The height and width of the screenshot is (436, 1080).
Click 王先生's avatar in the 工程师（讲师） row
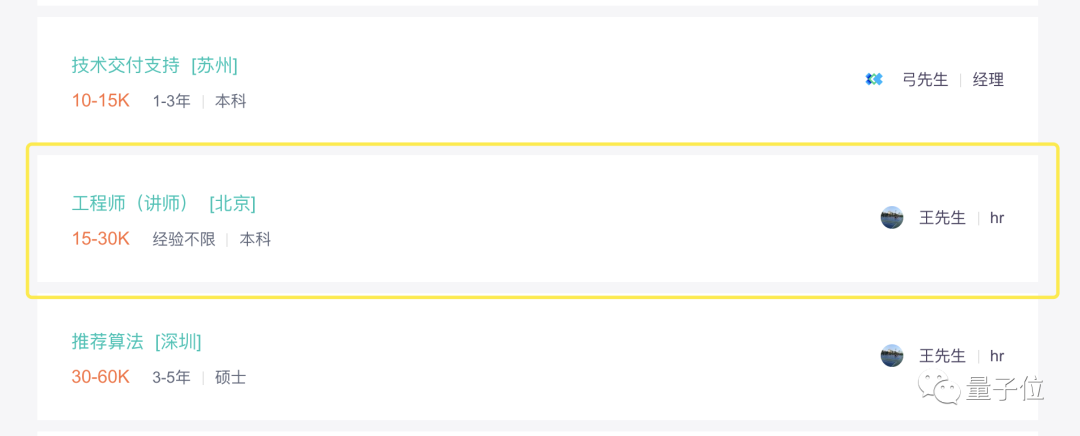point(892,217)
